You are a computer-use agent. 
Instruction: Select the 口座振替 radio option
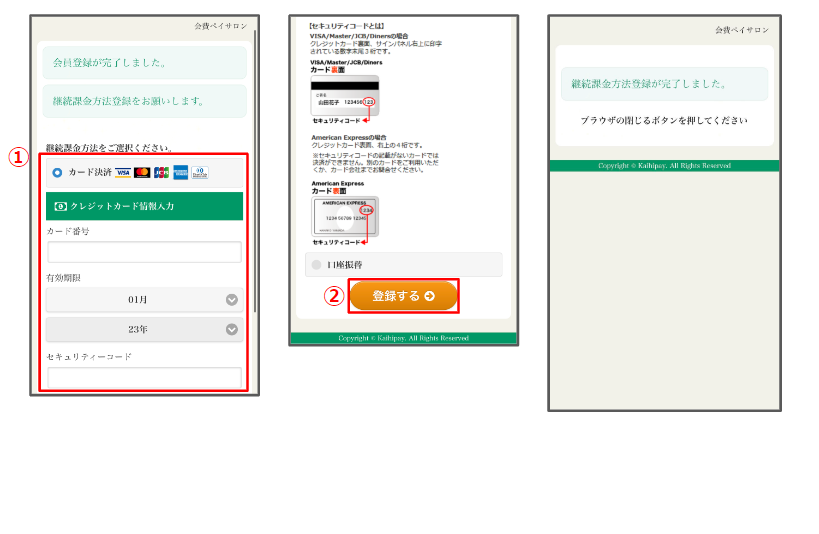[317, 265]
